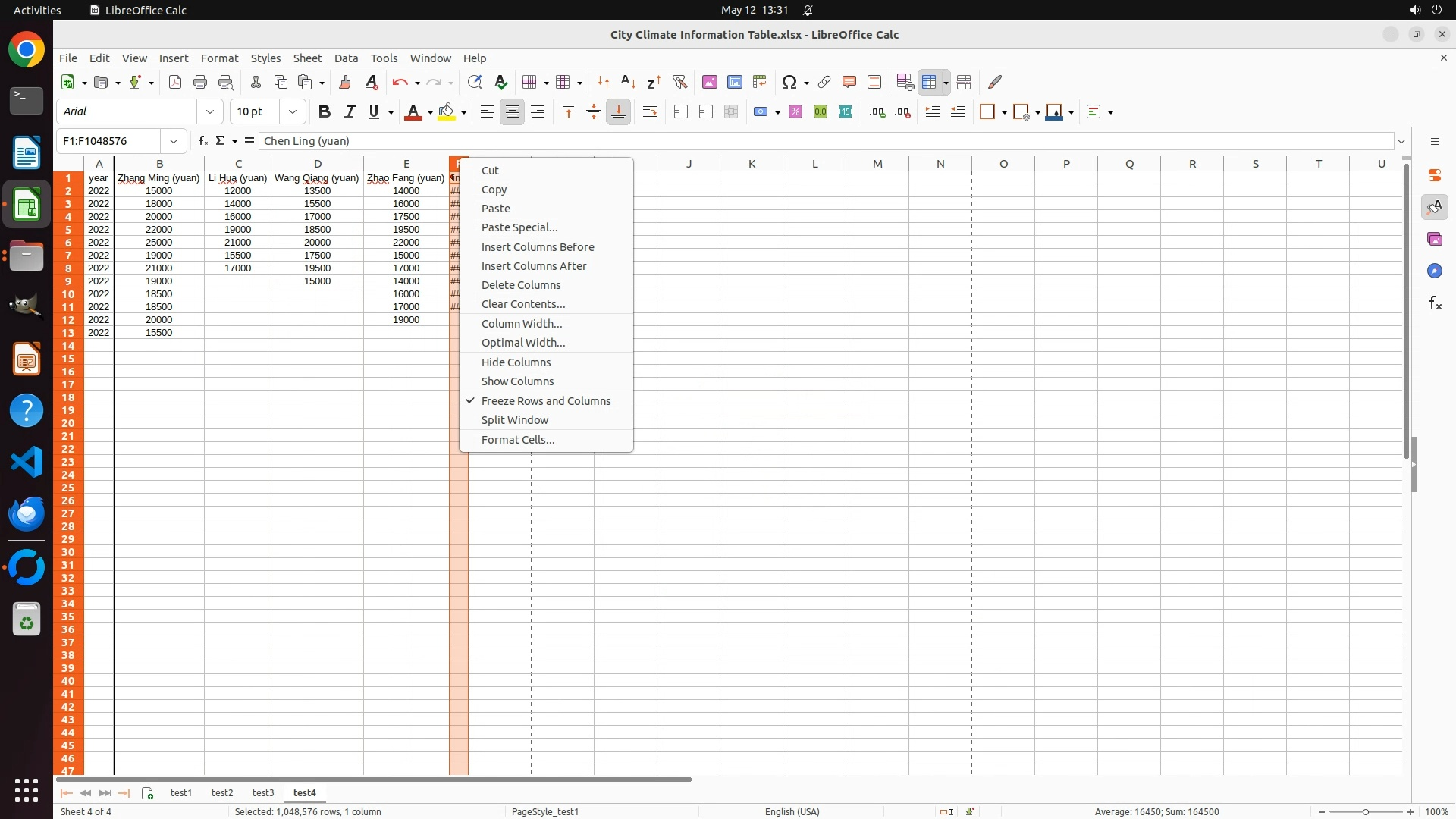Click the Format as Percent icon
Image resolution: width=1456 pixels, height=819 pixels.
point(795,112)
